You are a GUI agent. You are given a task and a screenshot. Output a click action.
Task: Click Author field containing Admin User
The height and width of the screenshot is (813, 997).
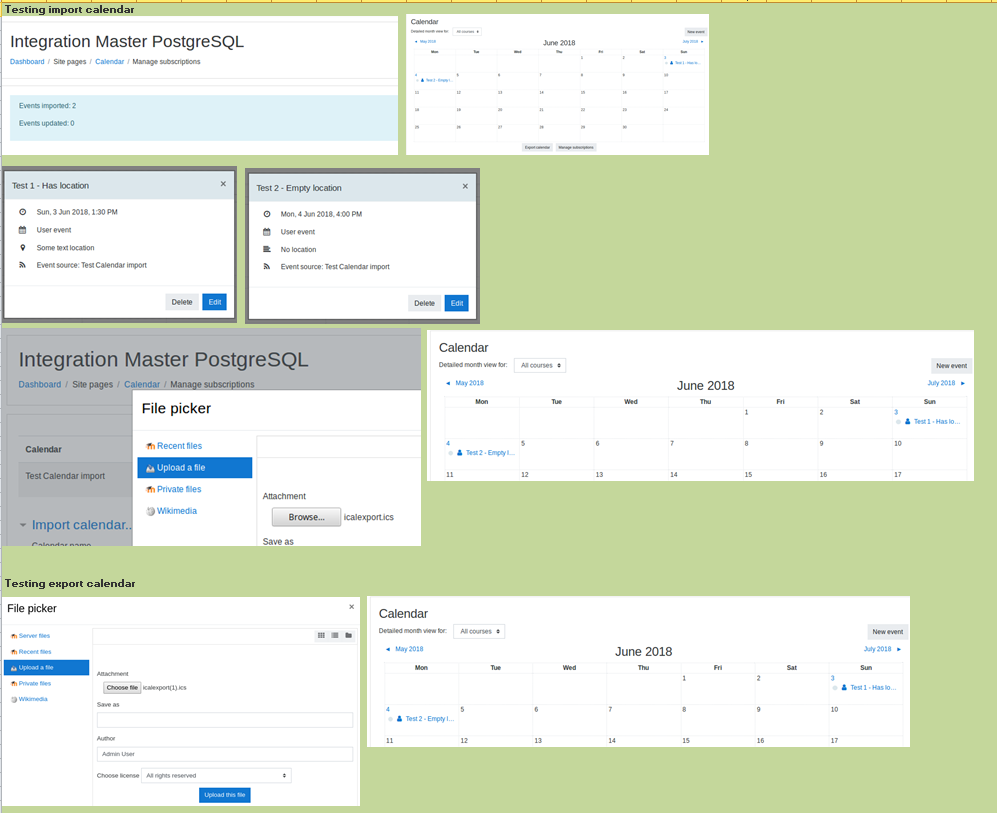coord(224,754)
